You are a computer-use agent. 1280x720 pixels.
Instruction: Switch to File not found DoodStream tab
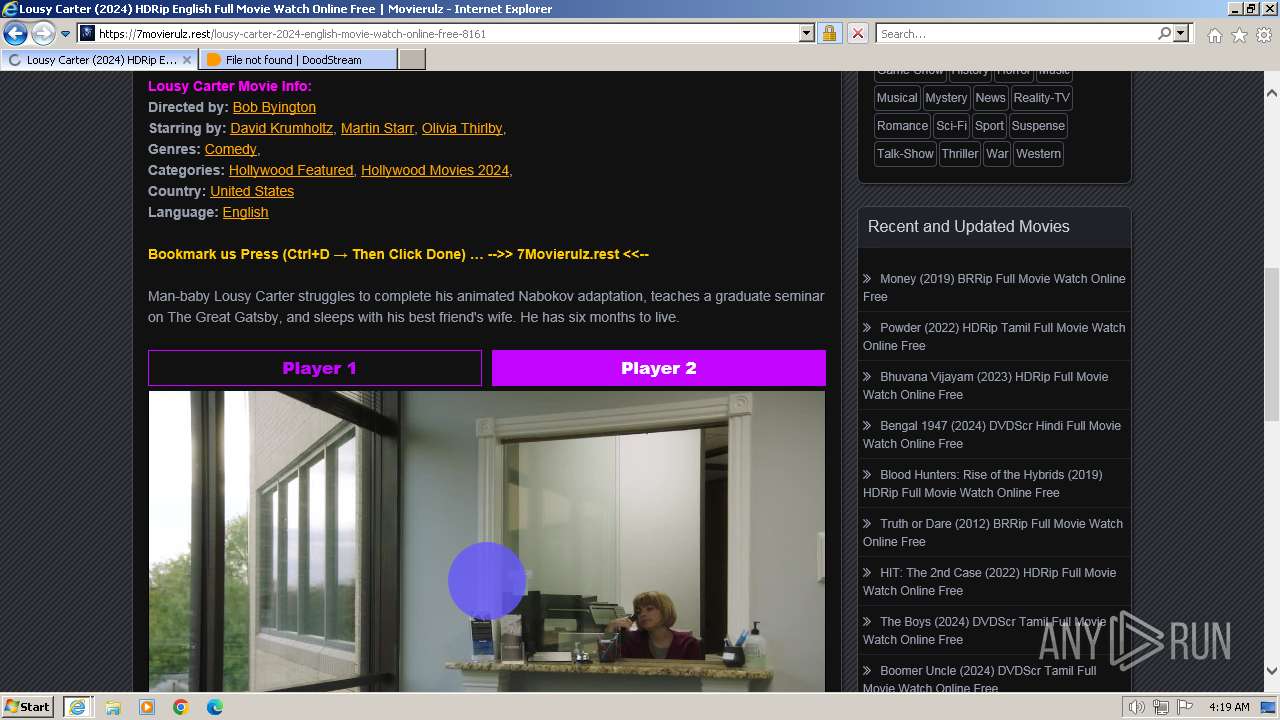tap(298, 60)
